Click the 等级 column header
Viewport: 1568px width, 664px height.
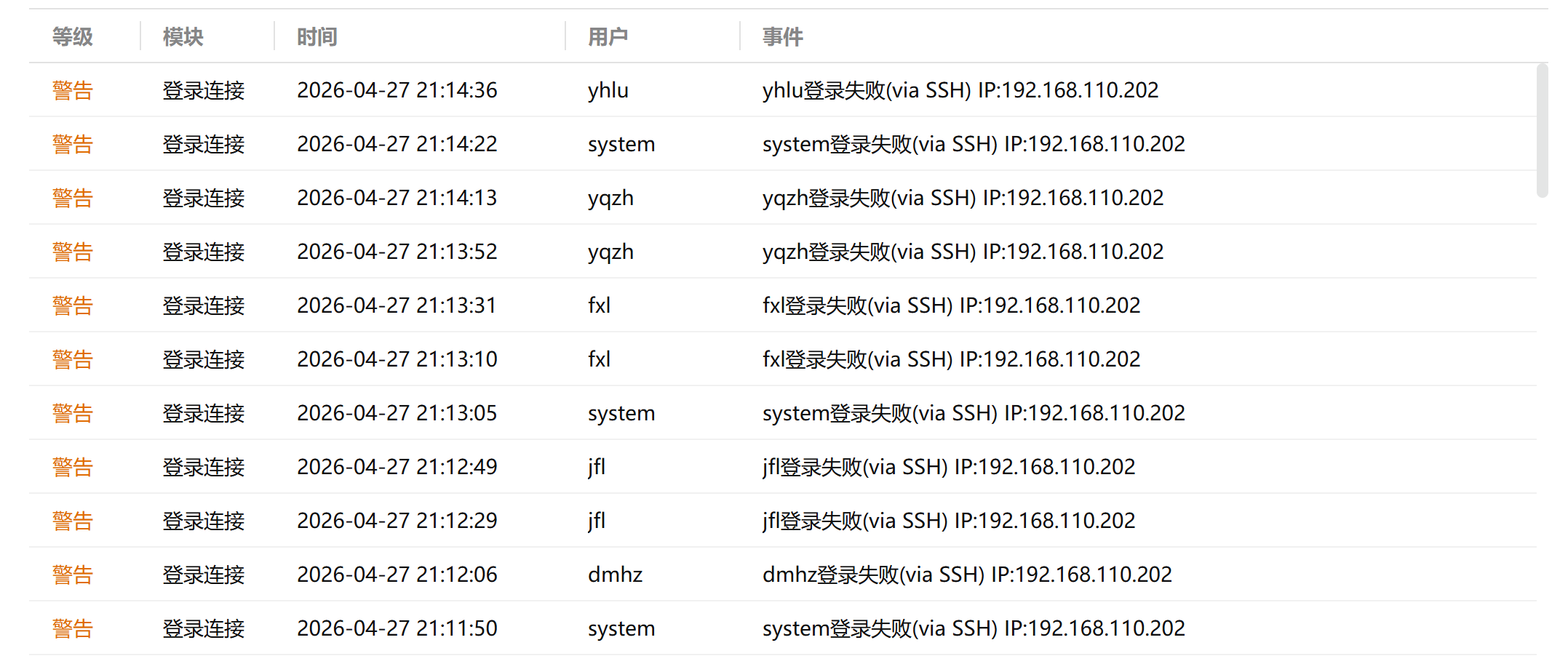[73, 36]
